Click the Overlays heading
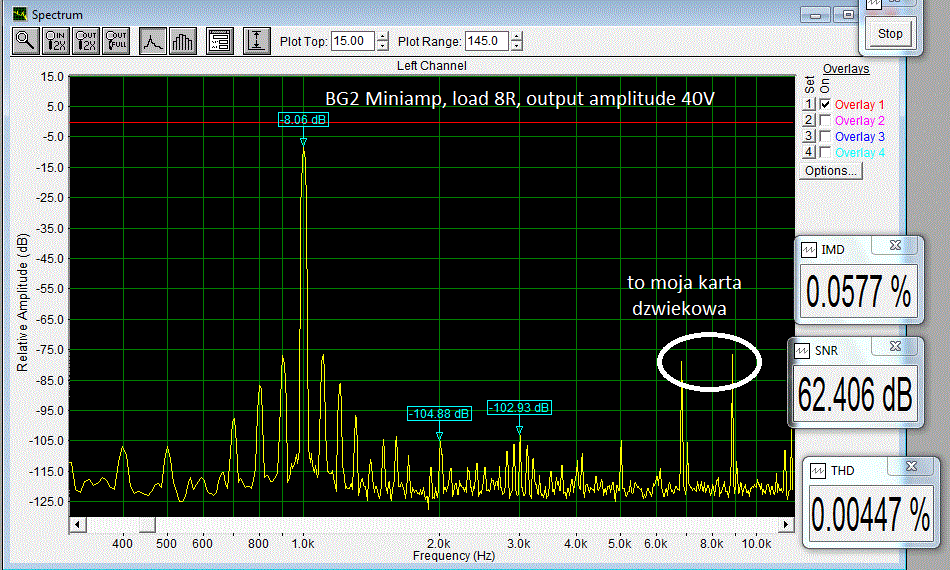950x570 pixels. pyautogui.click(x=846, y=69)
